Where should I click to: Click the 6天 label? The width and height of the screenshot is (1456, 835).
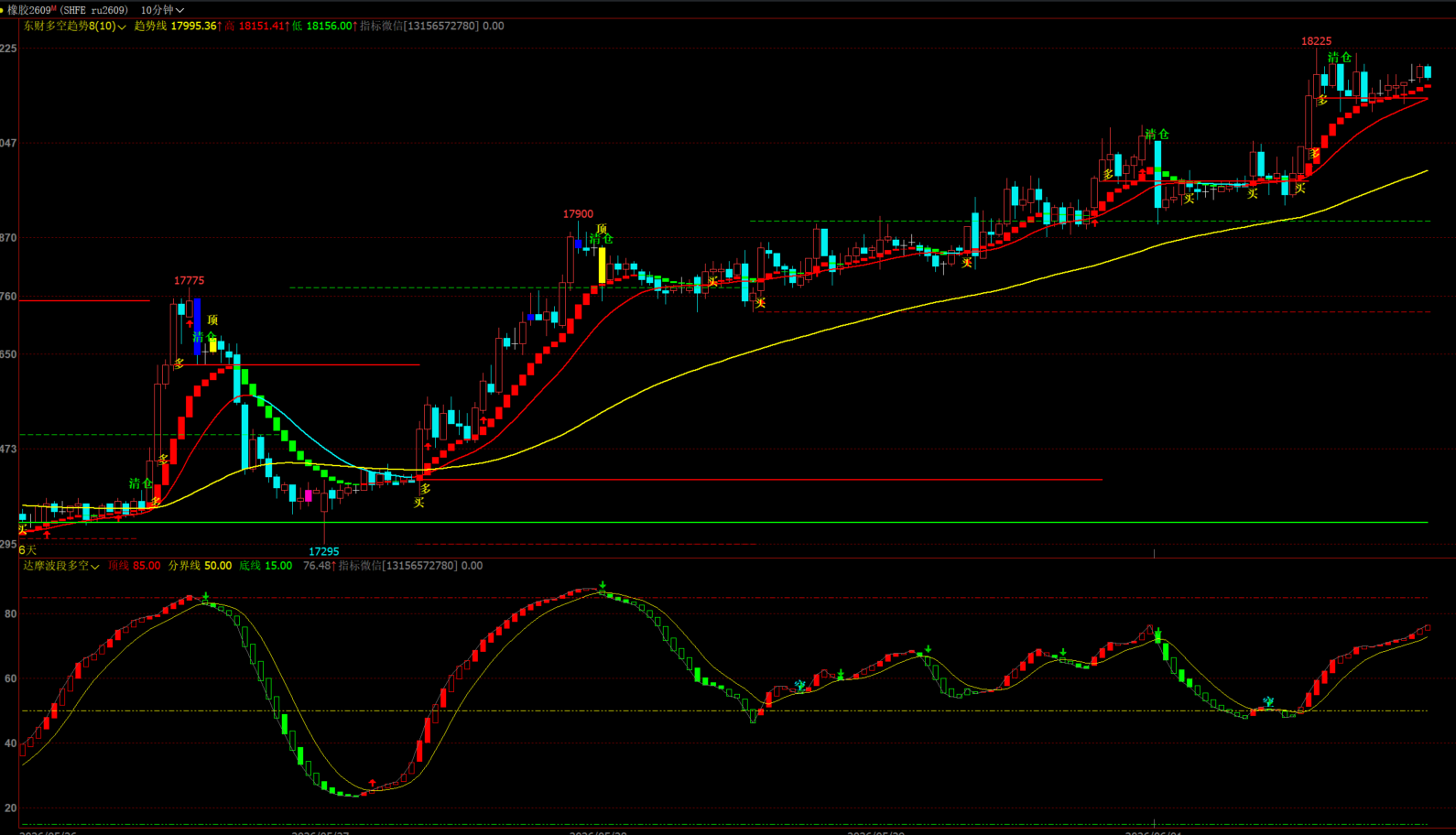click(x=28, y=550)
